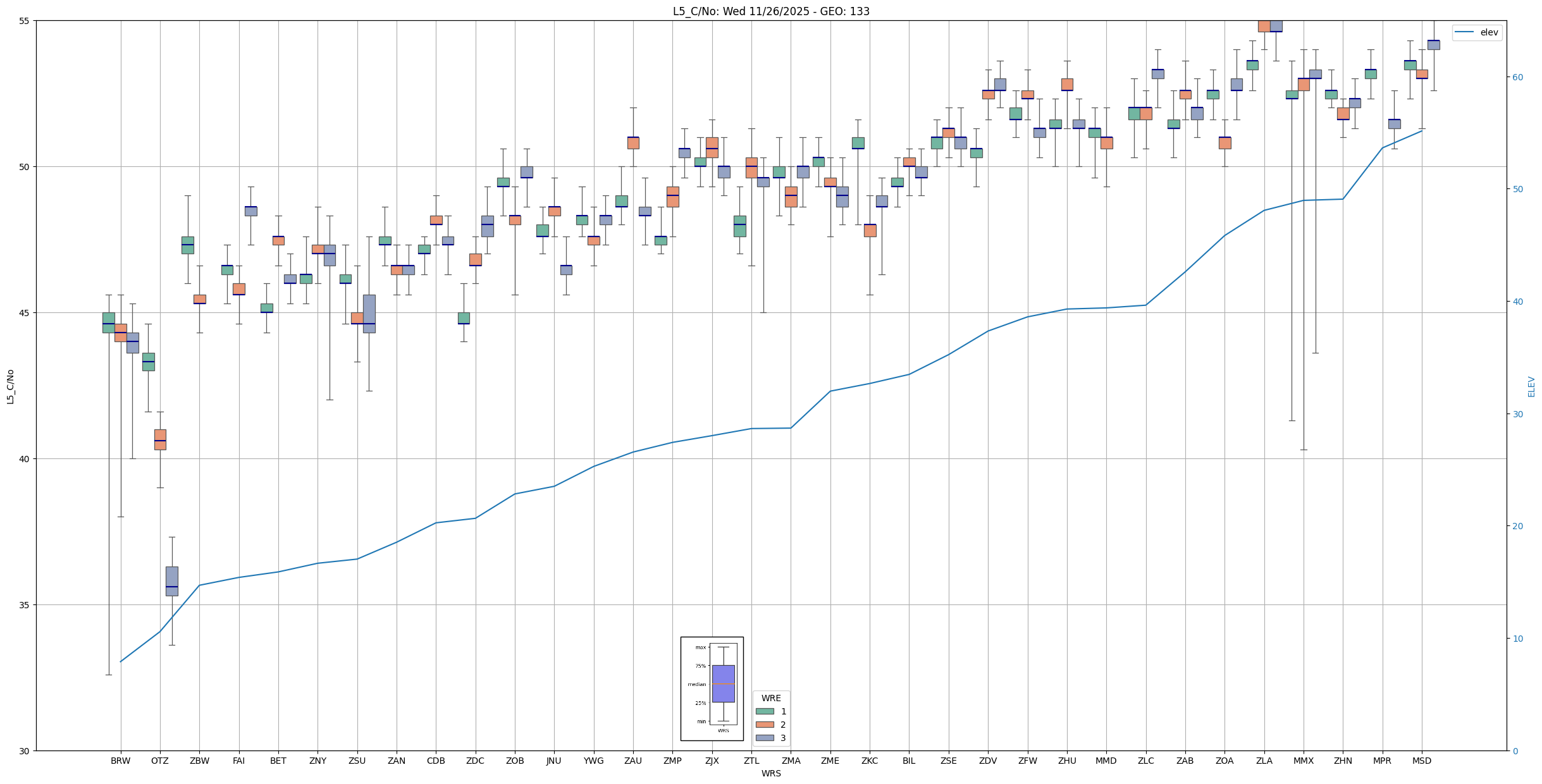Click the 60 tick on right elevation axis
Viewport: 1542px width, 784px height.
coord(1517,77)
